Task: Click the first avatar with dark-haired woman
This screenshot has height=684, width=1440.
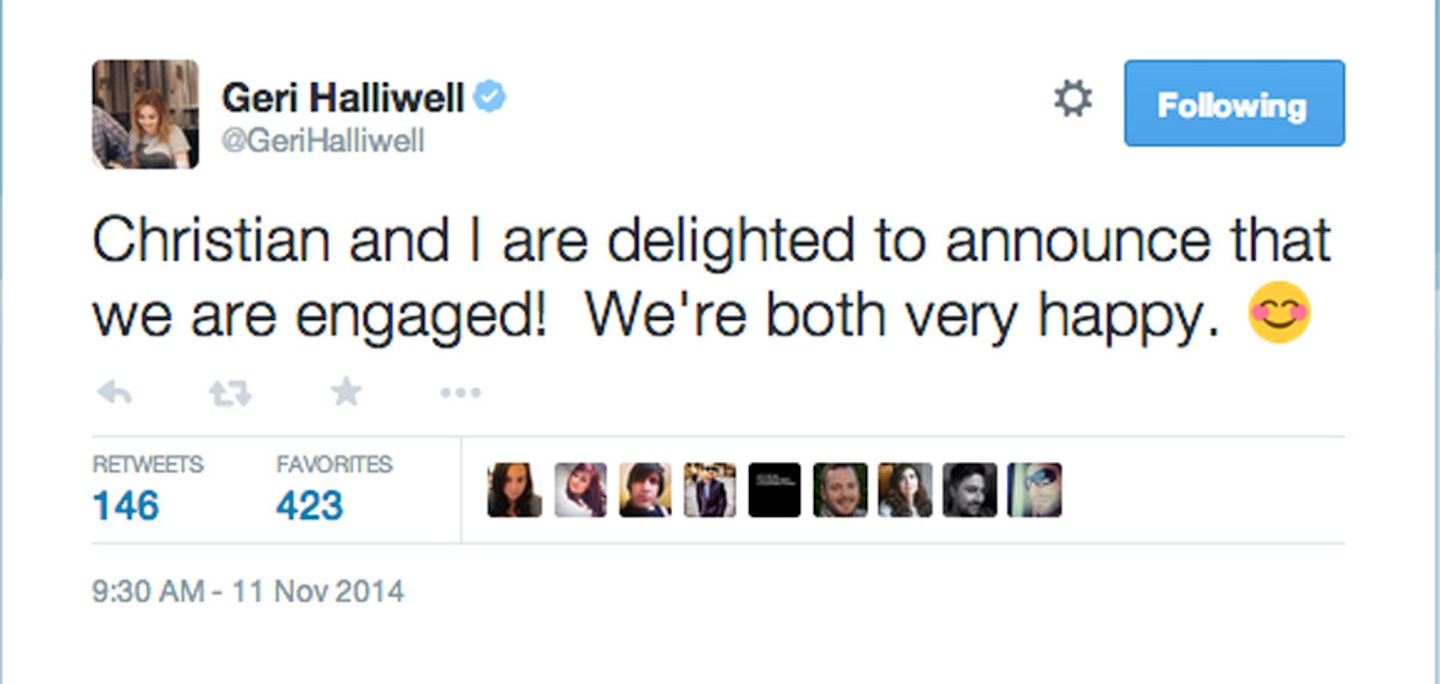Action: point(515,490)
